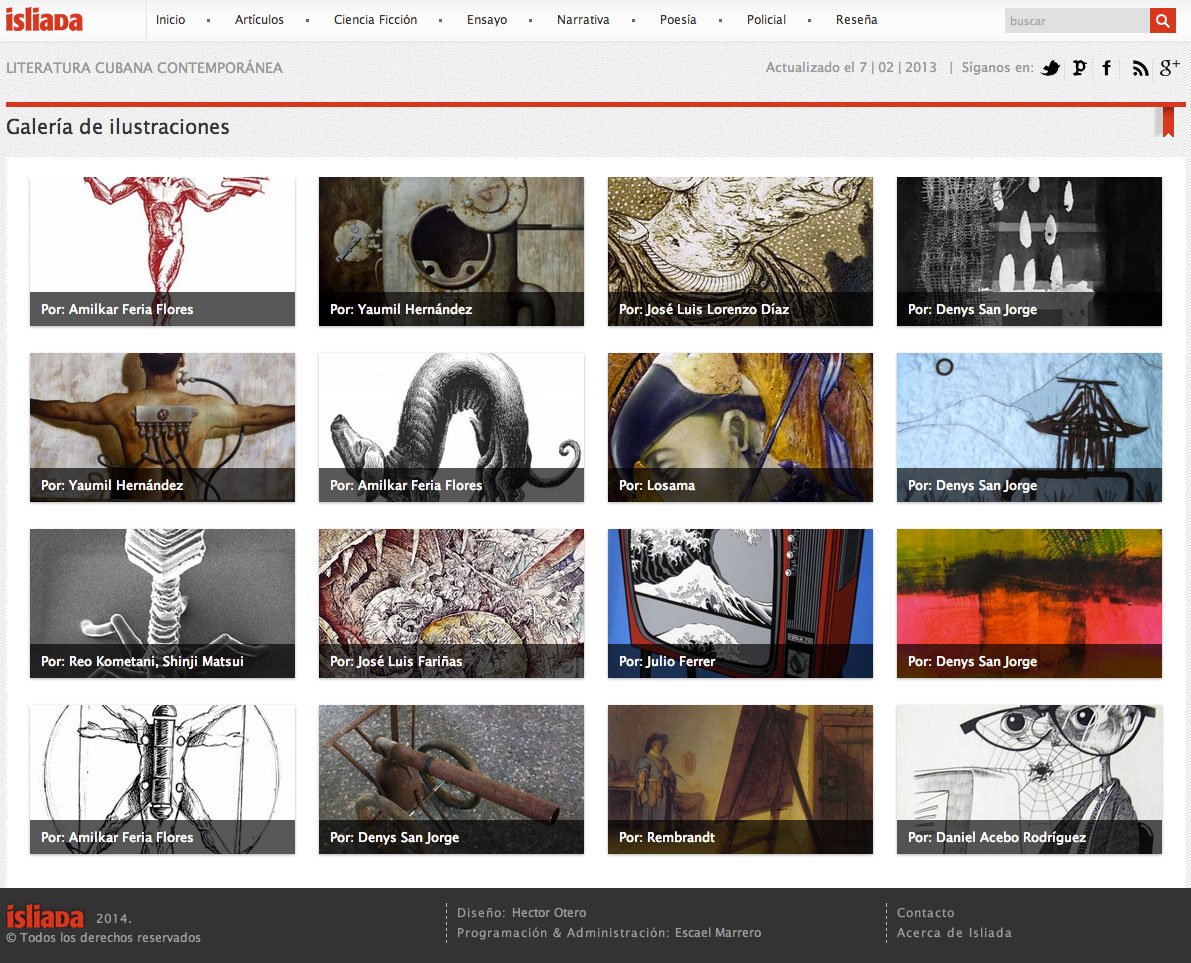
Task: Open the Daniel Acebo Rodríguez caricature
Action: [x=1029, y=780]
